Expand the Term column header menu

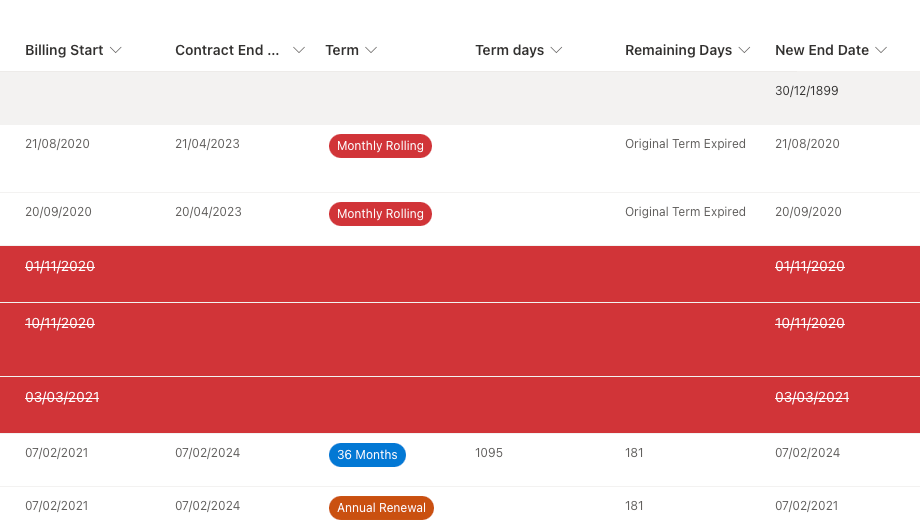click(371, 50)
